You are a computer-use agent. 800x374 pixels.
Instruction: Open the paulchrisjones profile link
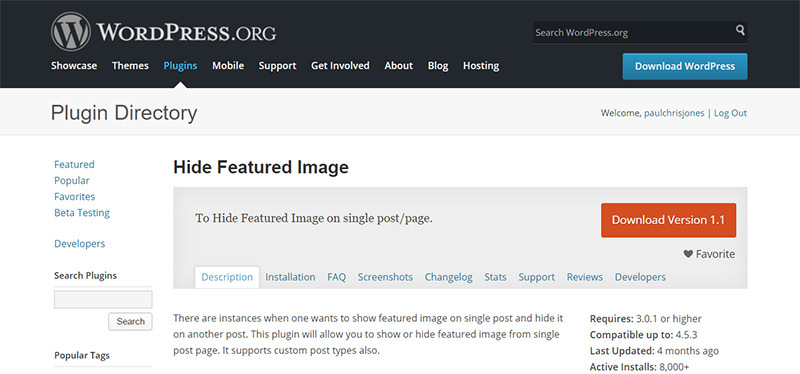(x=674, y=113)
